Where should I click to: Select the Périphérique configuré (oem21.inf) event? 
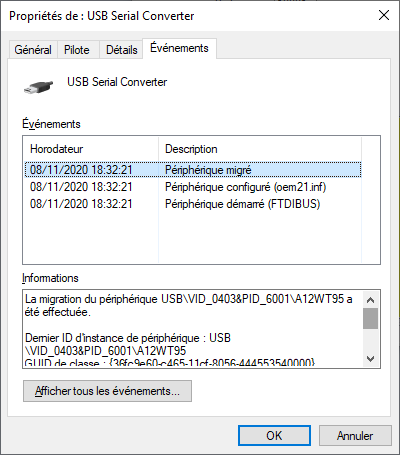pos(193,187)
